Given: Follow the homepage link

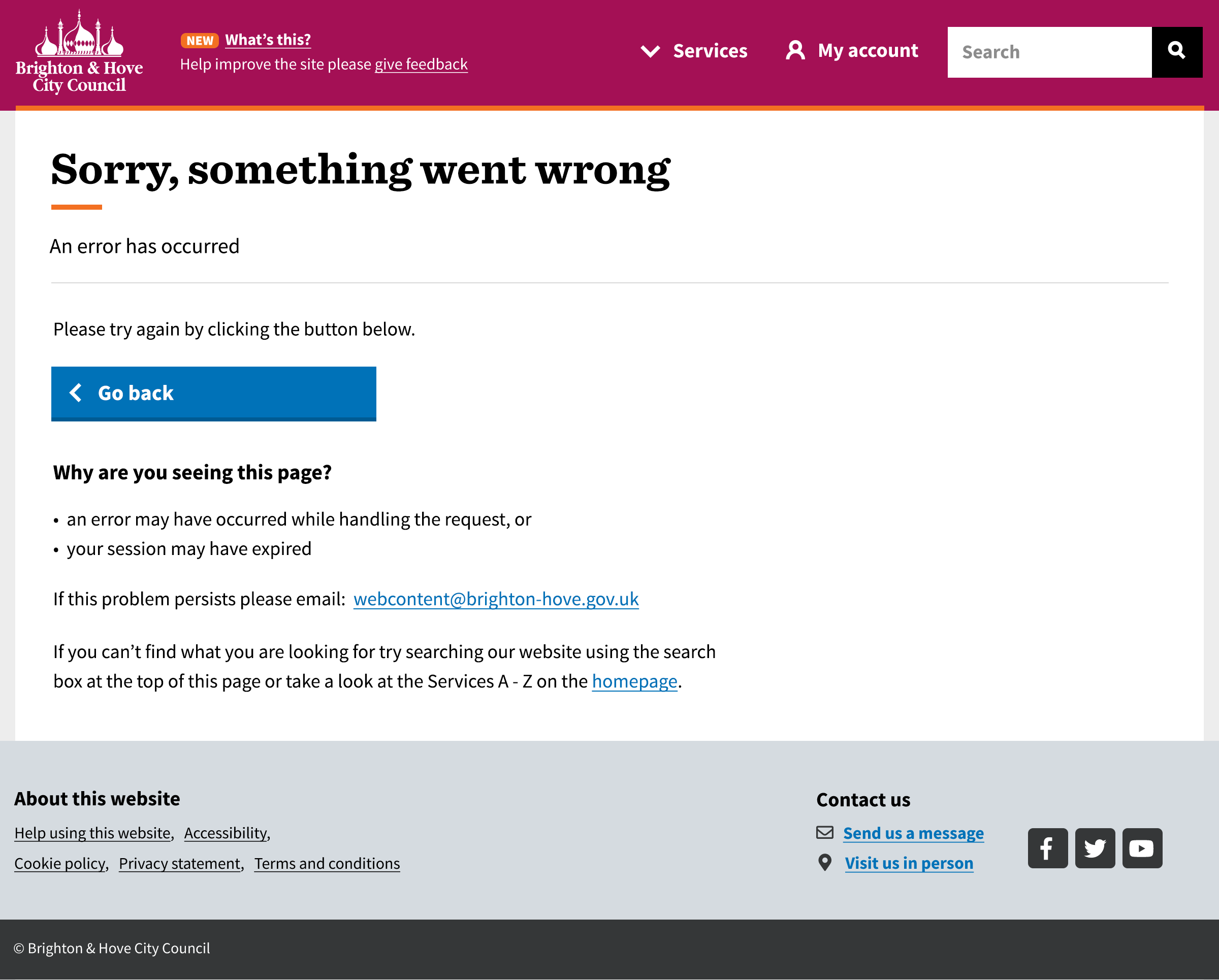Looking at the screenshot, I should 634,681.
